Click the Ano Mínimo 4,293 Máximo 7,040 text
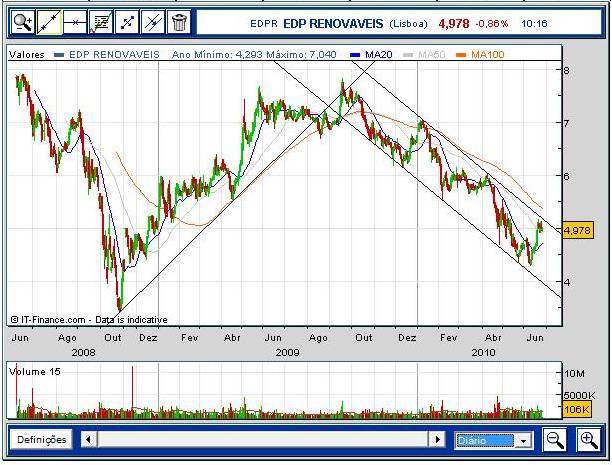Viewport: 612px width, 465px height. (254, 55)
